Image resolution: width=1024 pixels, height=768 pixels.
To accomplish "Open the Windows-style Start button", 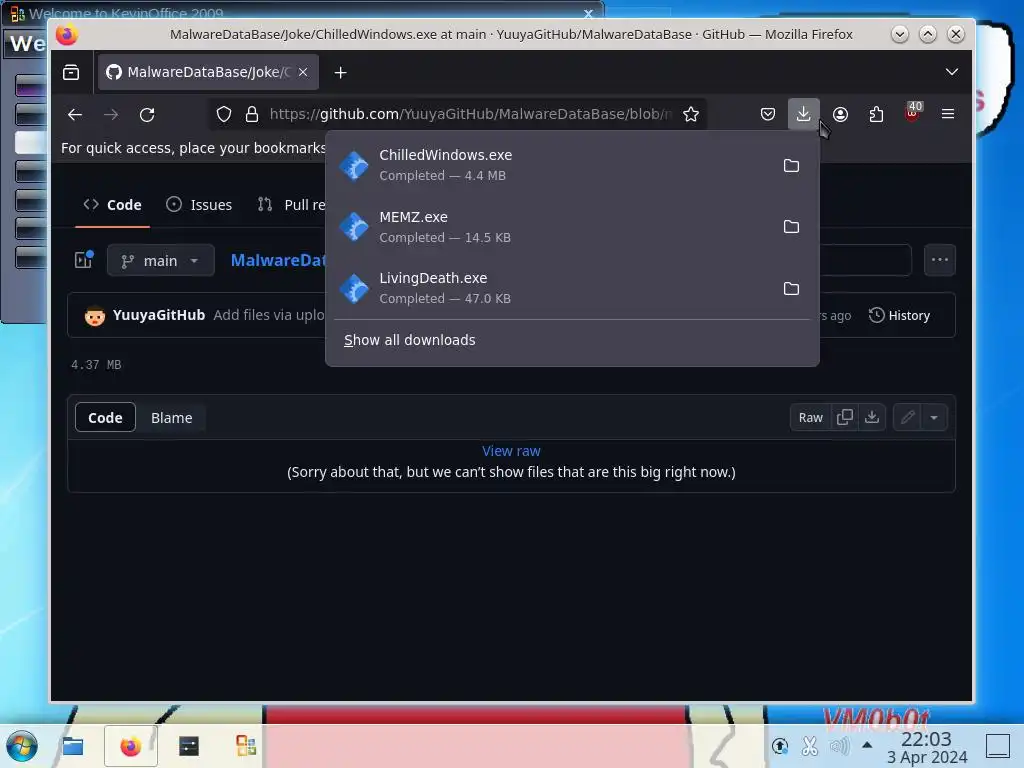I will (22, 745).
